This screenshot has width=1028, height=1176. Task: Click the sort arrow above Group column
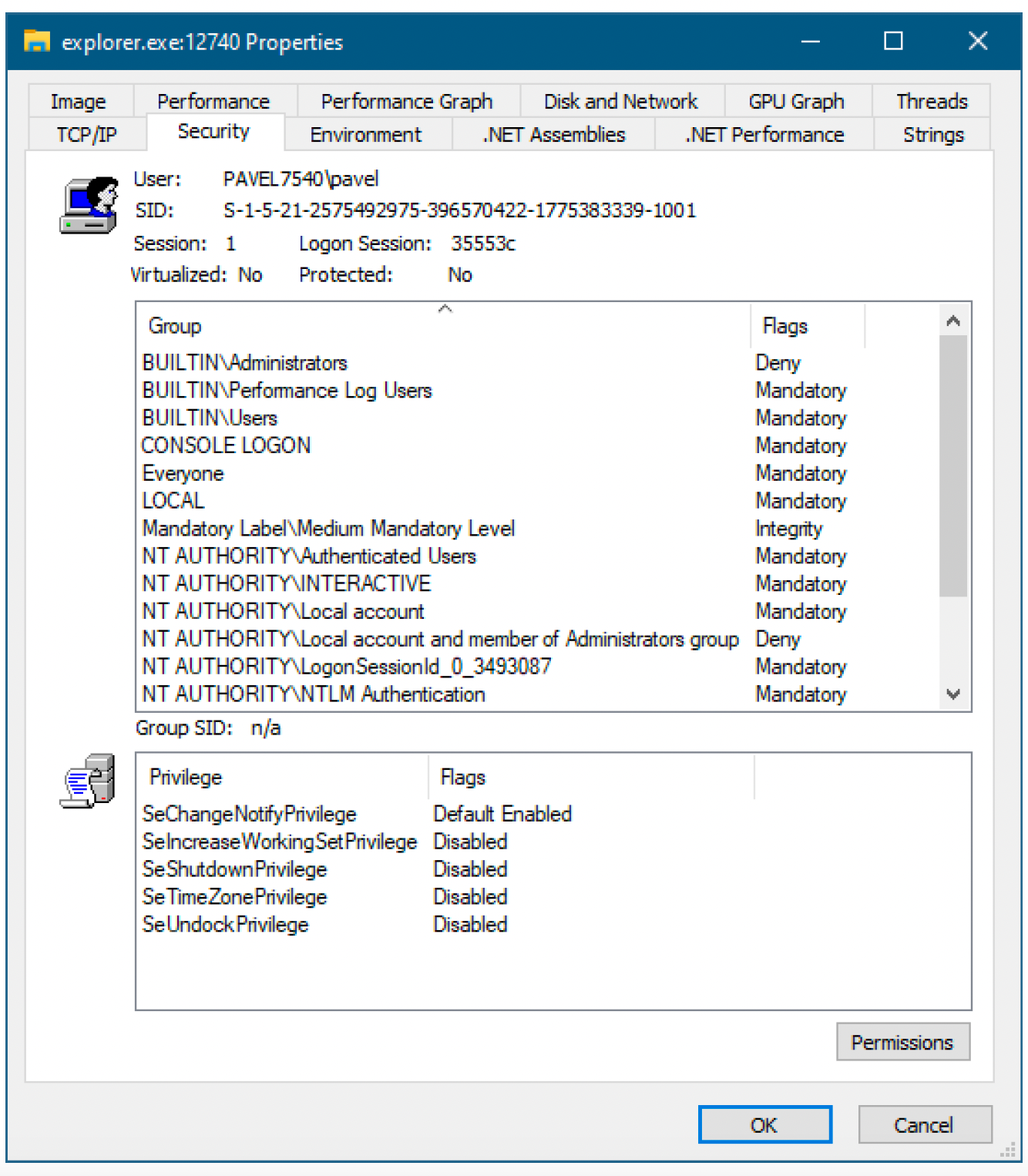pos(445,309)
